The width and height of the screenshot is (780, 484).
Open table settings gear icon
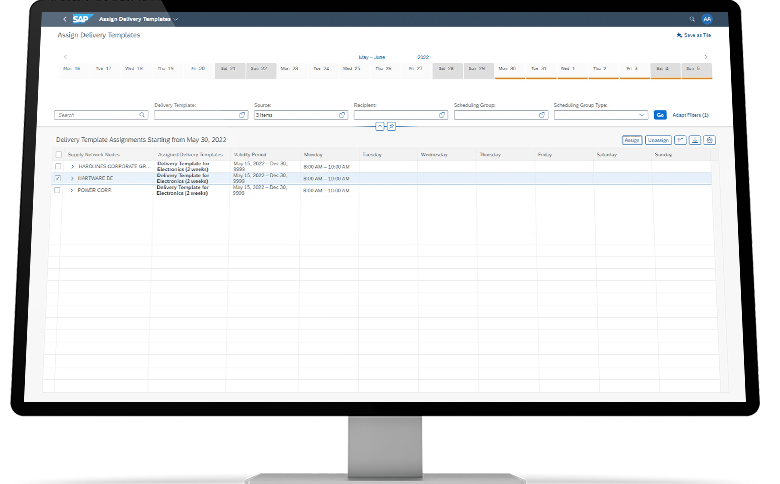pyautogui.click(x=709, y=140)
